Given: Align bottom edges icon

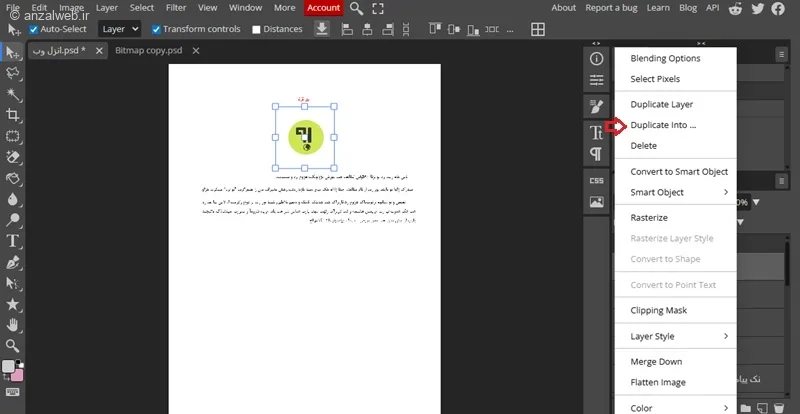Looking at the screenshot, I should point(473,29).
